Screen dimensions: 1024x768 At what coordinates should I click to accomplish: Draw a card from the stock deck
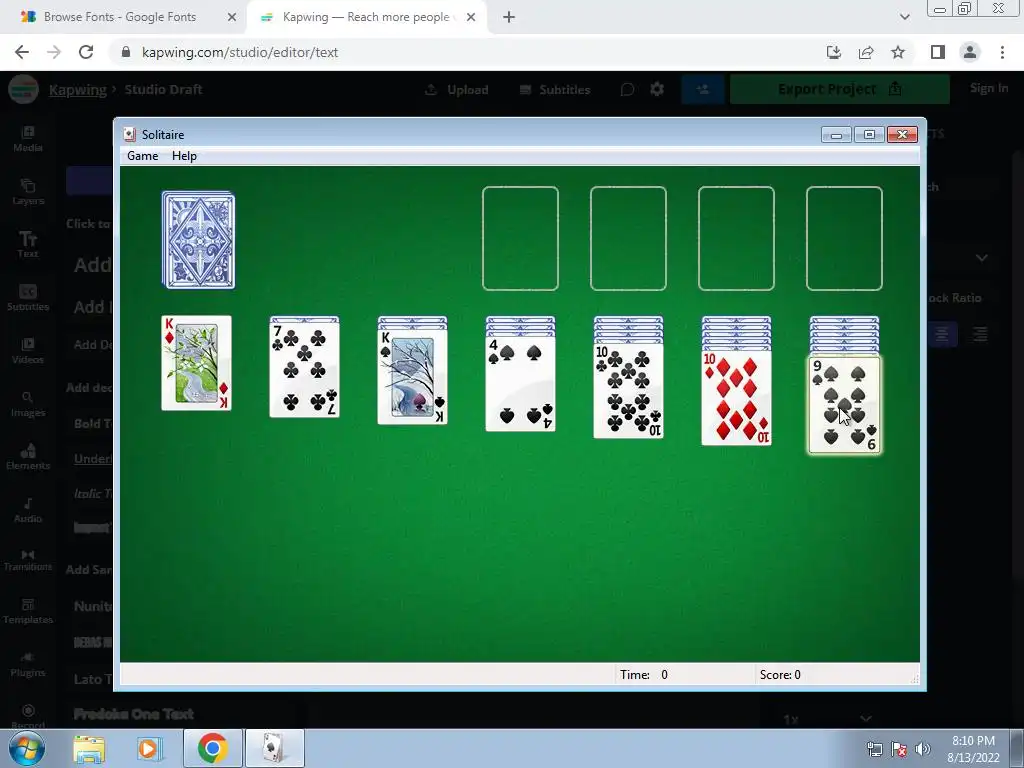click(199, 240)
